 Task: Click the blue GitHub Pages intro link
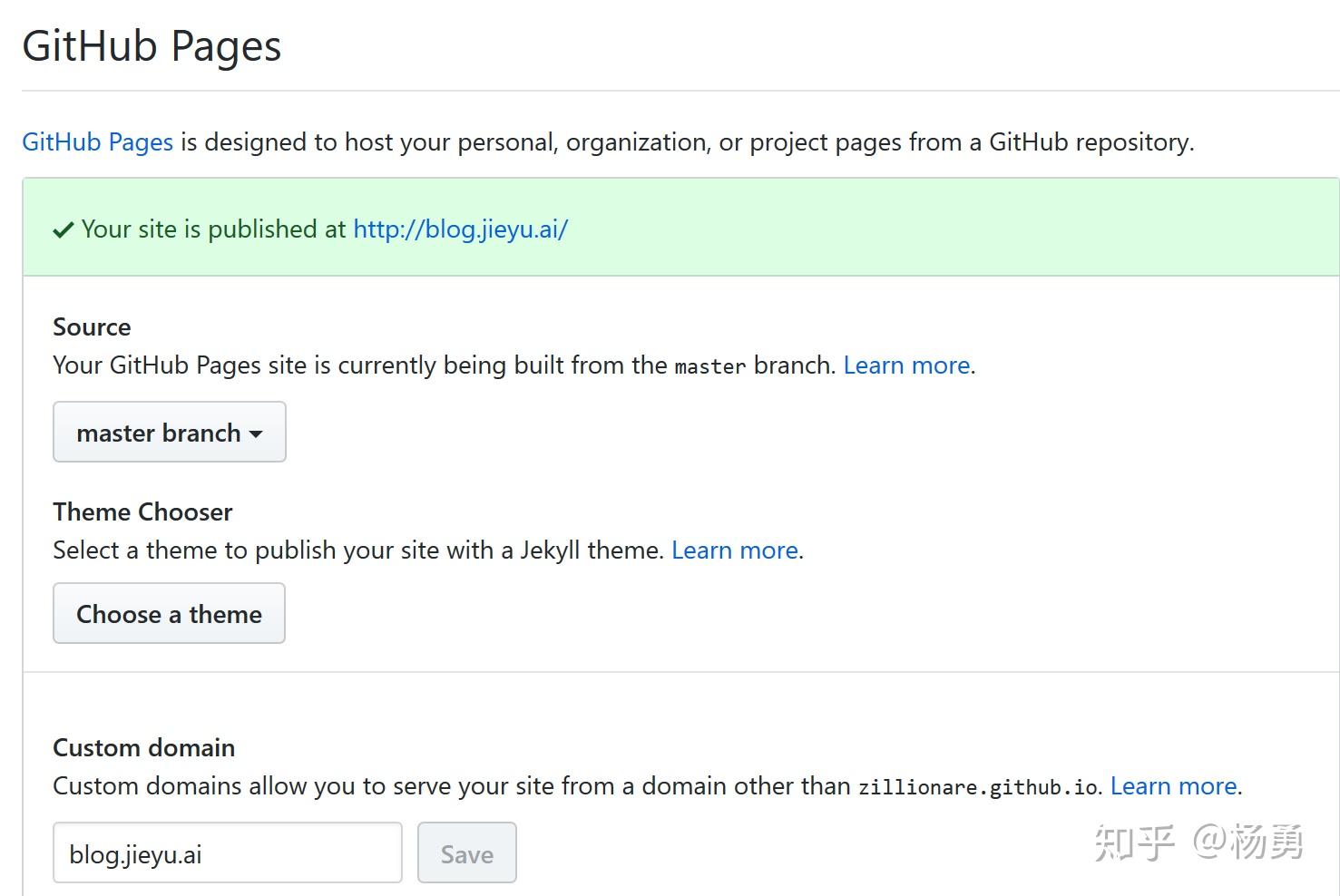pyautogui.click(x=97, y=142)
